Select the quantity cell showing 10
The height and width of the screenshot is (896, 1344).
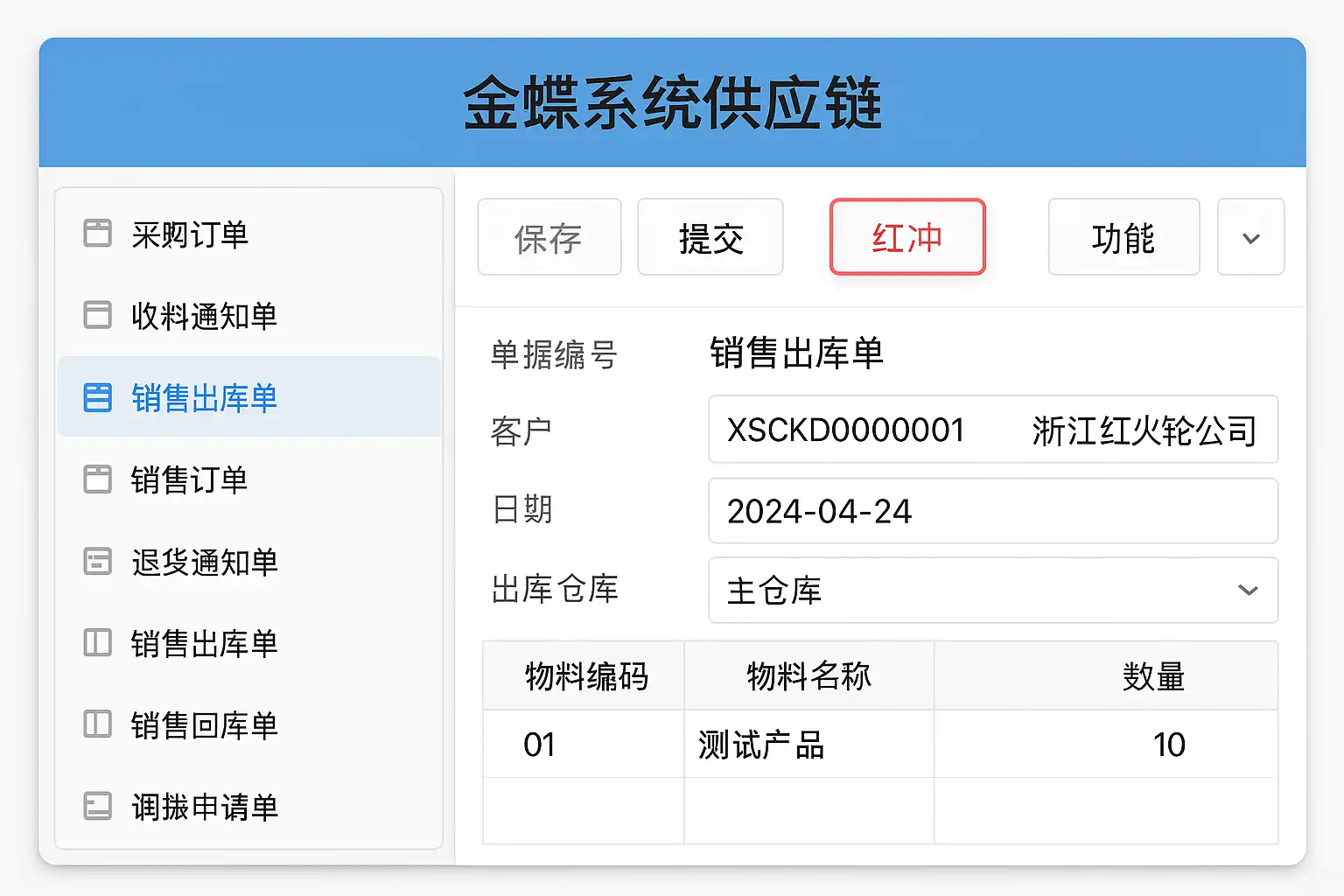1107,744
